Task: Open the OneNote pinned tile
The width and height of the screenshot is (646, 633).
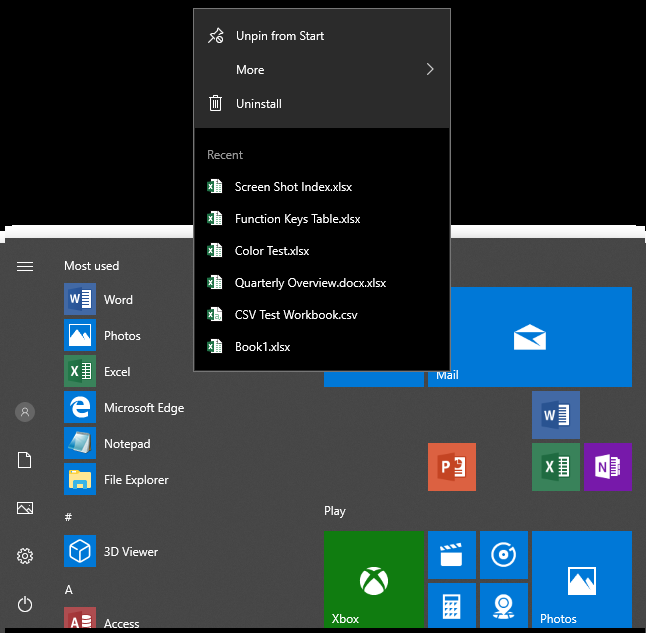Action: pyautogui.click(x=608, y=467)
